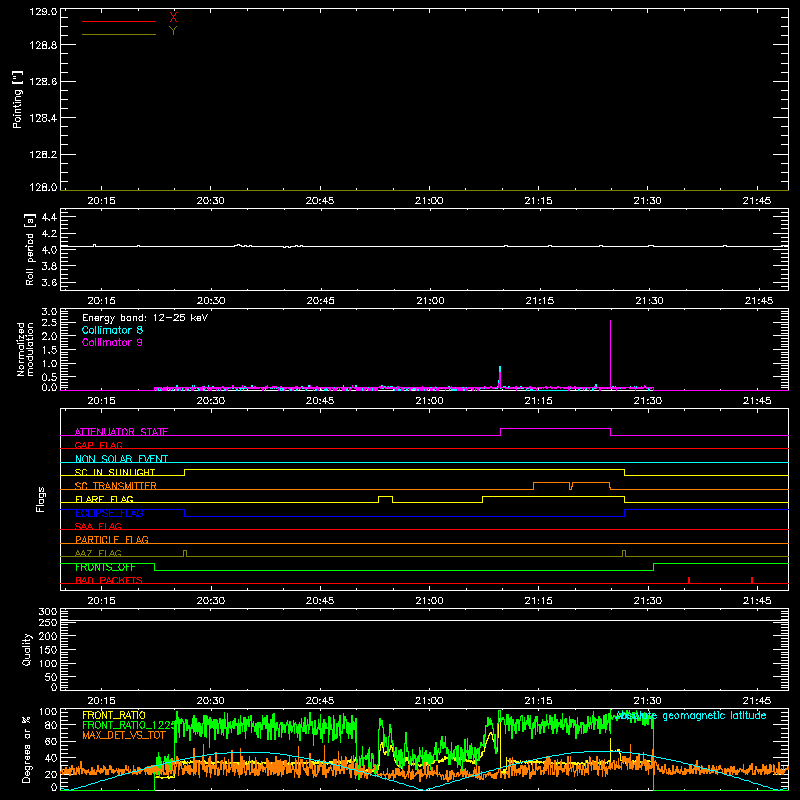Click the 100 tick on Degrees axis
The width and height of the screenshot is (800, 800).
click(x=47, y=712)
